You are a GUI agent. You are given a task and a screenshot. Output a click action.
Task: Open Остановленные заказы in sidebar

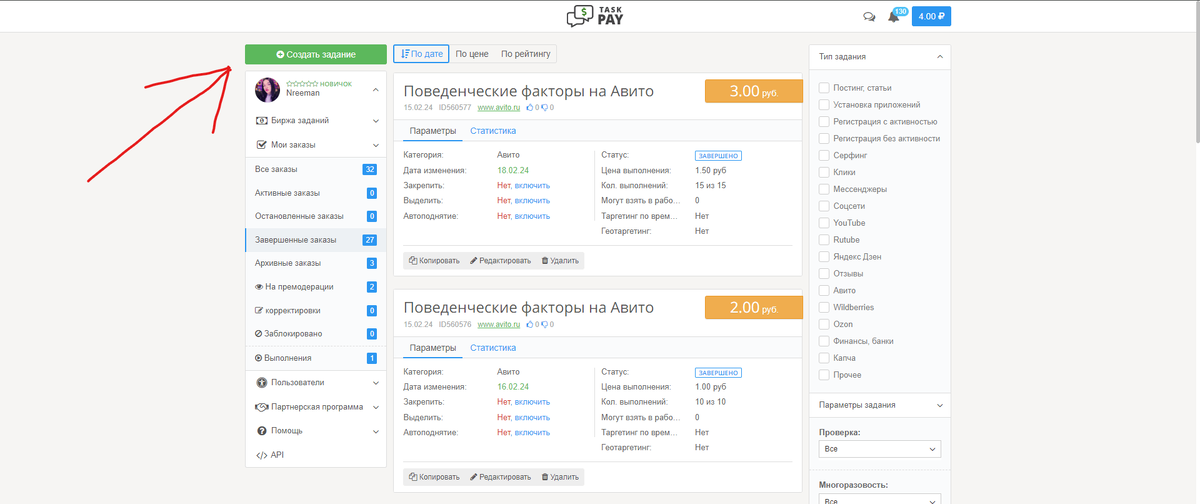pyautogui.click(x=315, y=216)
